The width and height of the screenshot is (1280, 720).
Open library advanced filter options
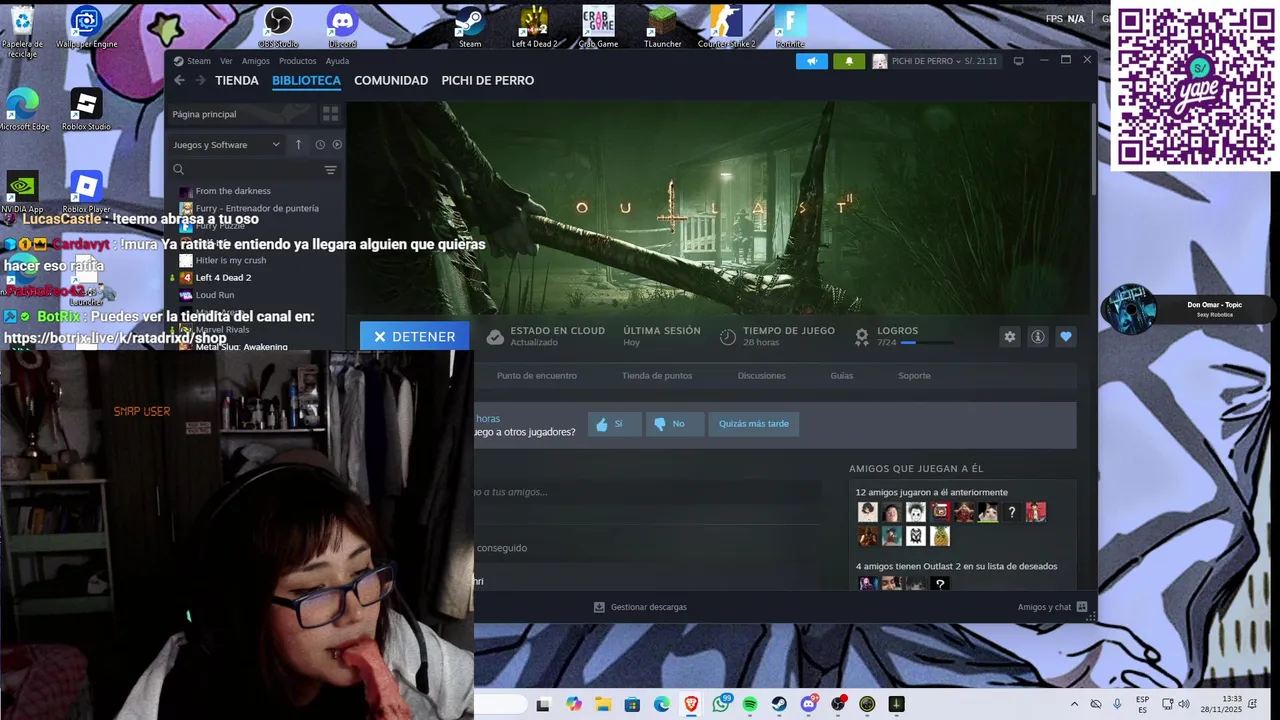point(330,170)
